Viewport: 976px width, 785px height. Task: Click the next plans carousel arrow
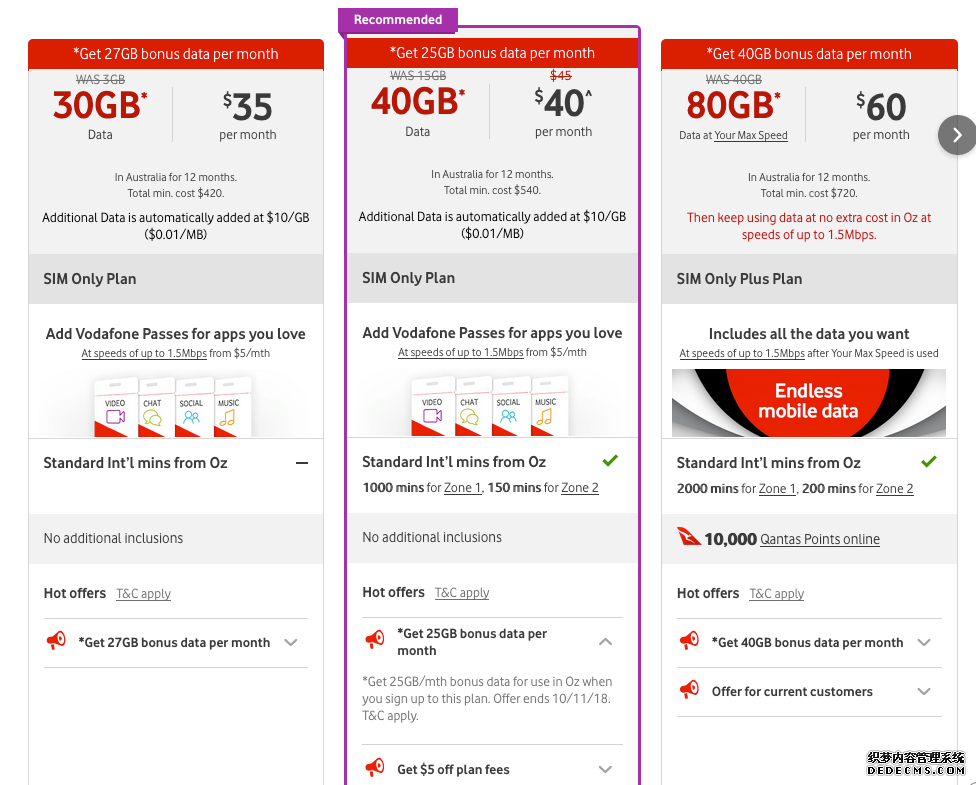[957, 134]
